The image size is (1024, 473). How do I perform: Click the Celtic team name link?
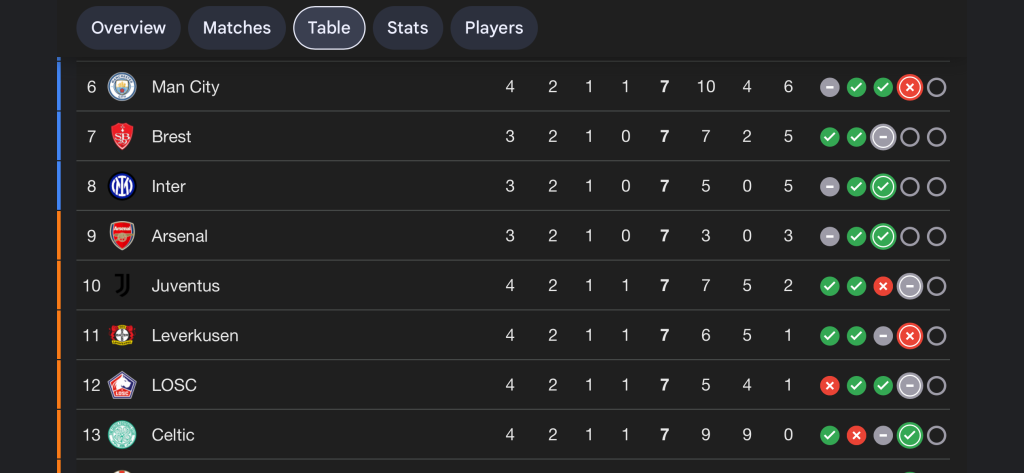[173, 435]
